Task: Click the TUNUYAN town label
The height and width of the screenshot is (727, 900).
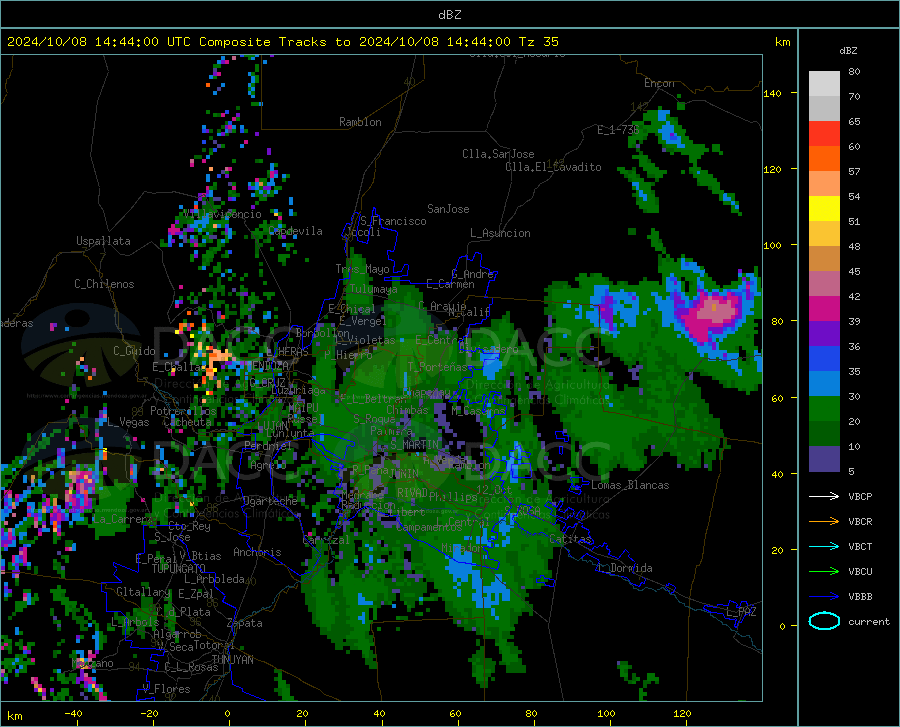Action: [232, 659]
